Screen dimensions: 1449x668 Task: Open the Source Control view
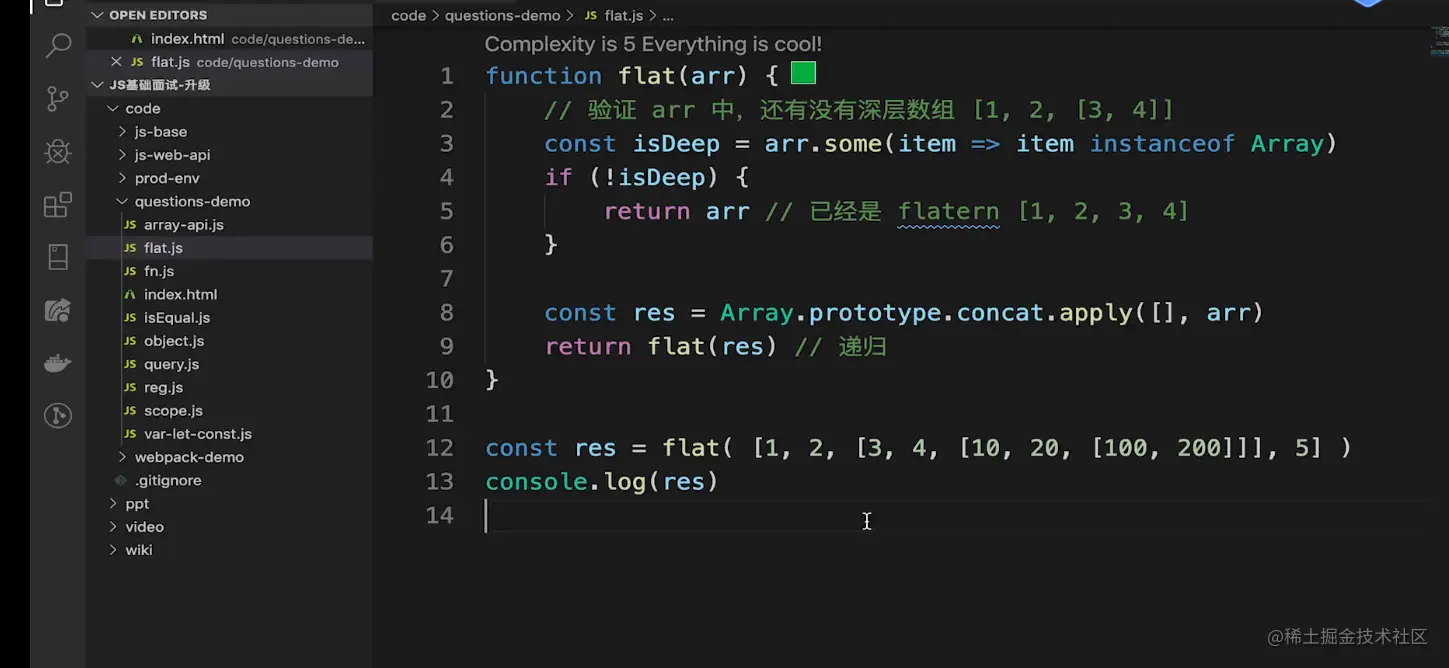58,98
